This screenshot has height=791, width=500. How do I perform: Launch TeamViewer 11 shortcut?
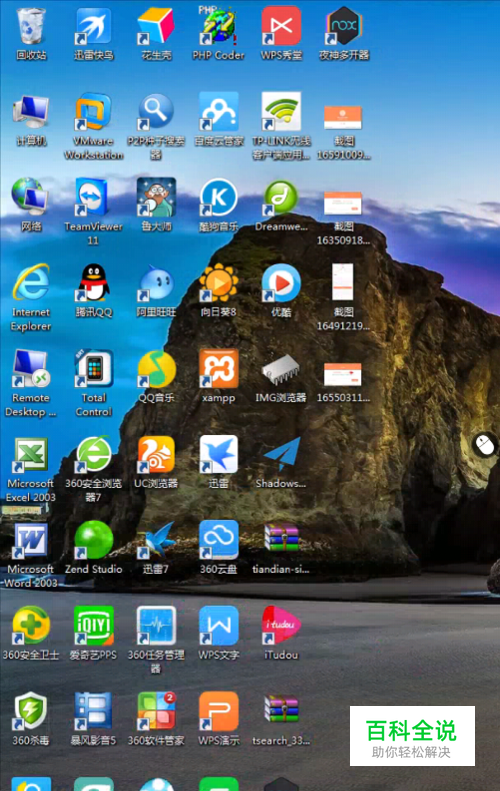click(x=93, y=197)
